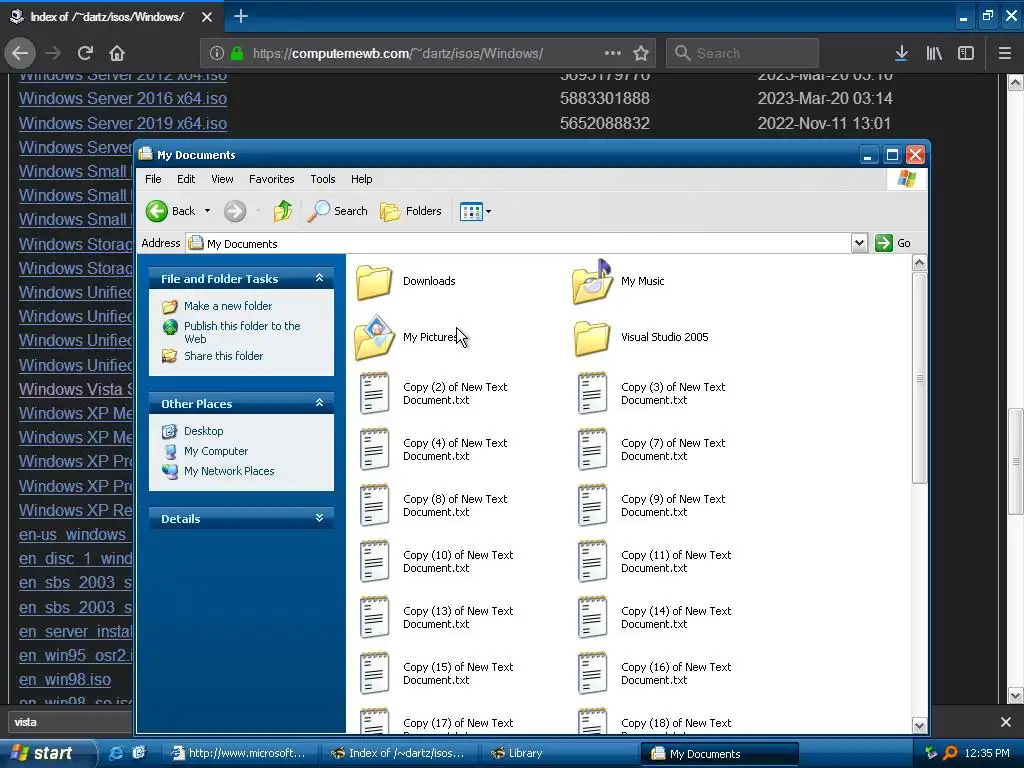
Task: Select Copy (11) of New Text Document.txt icon
Action: pyautogui.click(x=592, y=562)
